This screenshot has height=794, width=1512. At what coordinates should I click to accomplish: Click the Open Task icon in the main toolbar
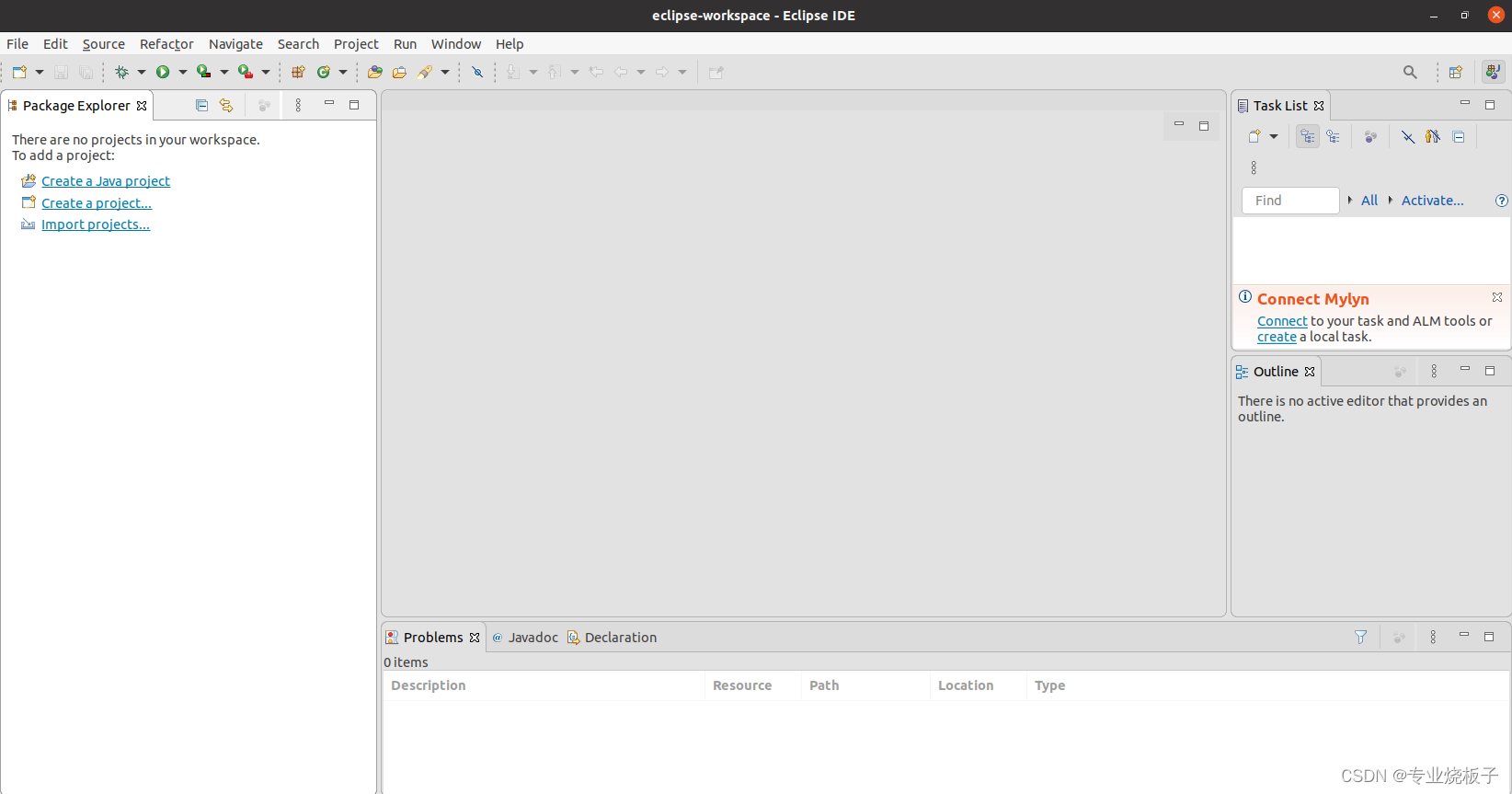(x=399, y=72)
